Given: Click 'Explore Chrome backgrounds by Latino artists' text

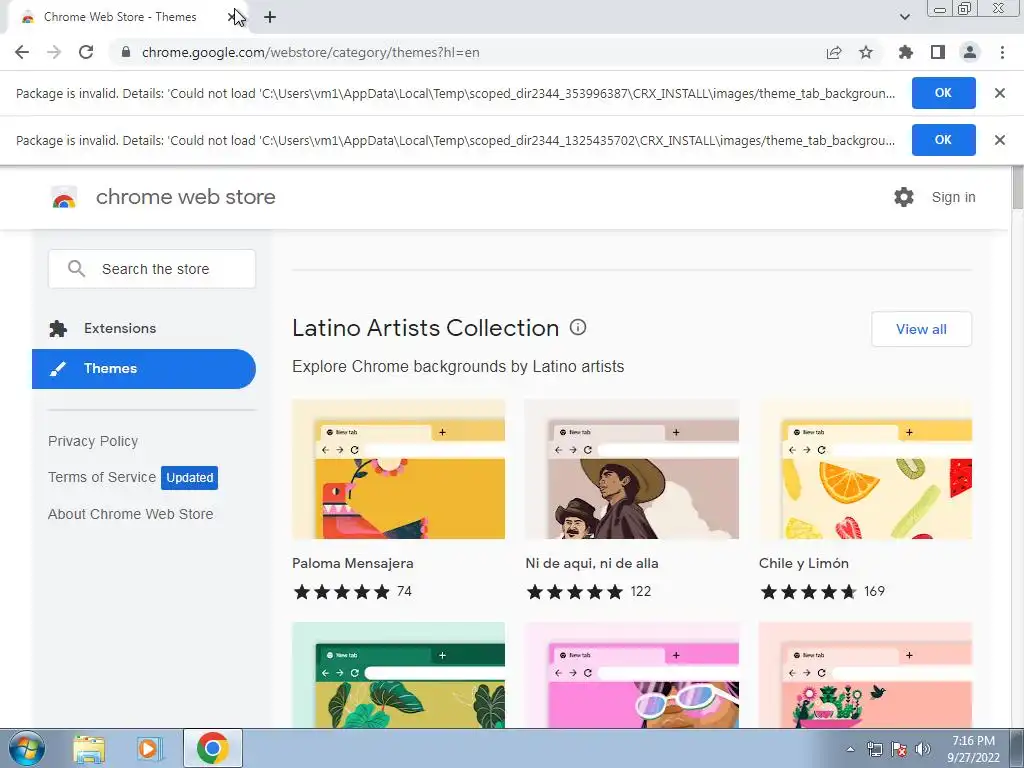Looking at the screenshot, I should coord(458,366).
